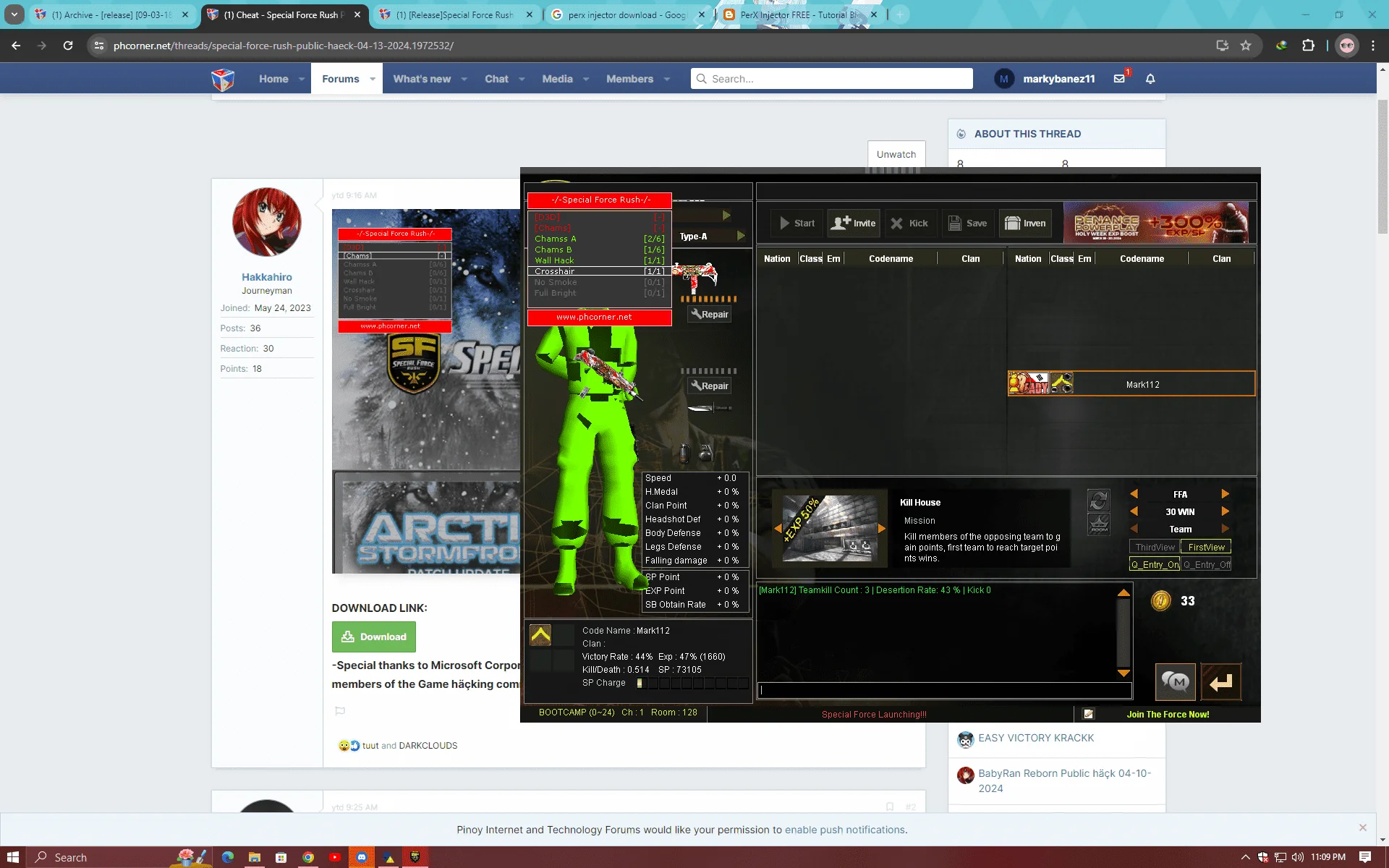
Task: Select the FirstView option
Action: pos(1206,548)
